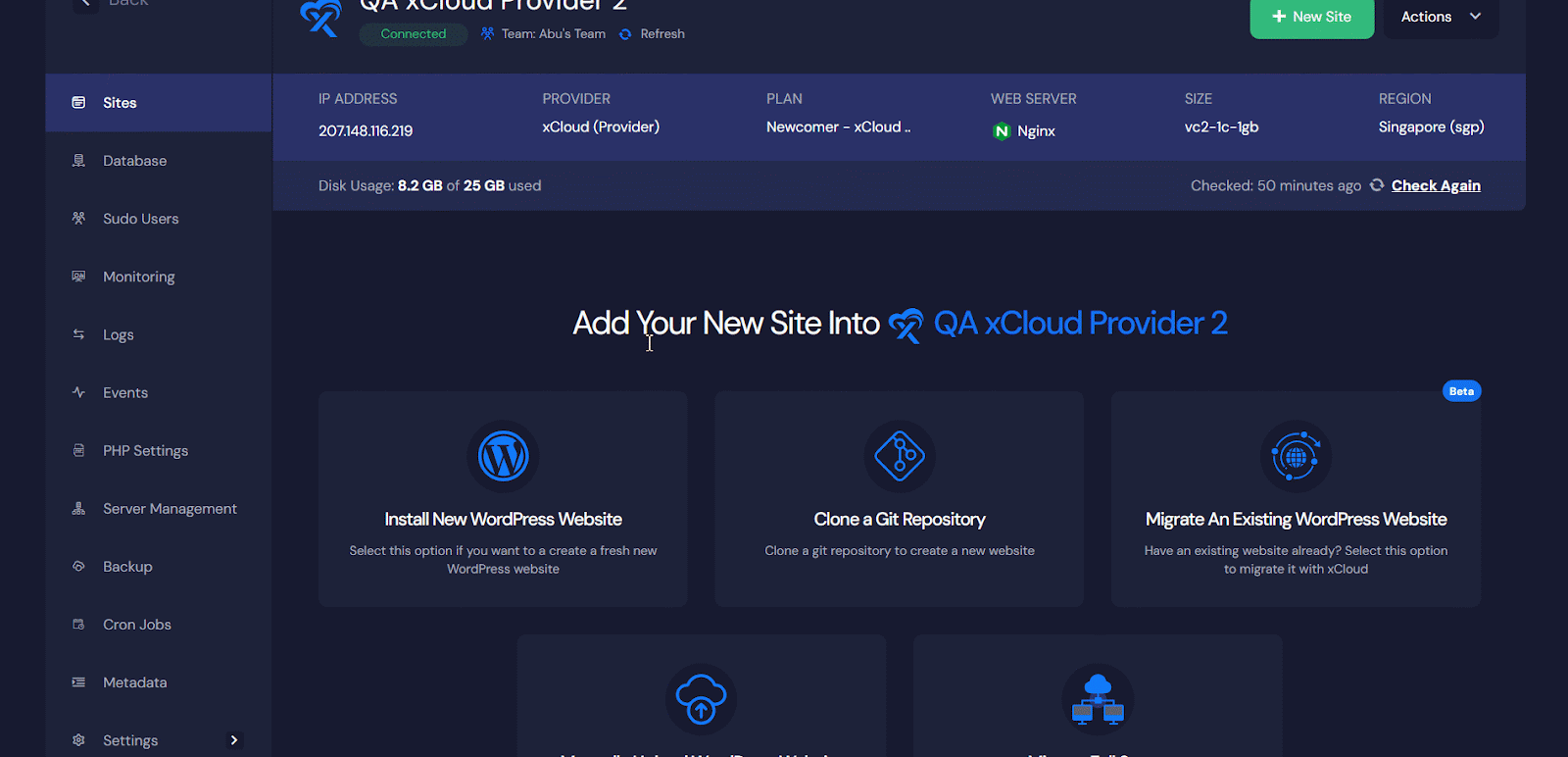Click the vc2-1c-1gb size value
Viewport: 1568px width, 757px height.
1221,127
